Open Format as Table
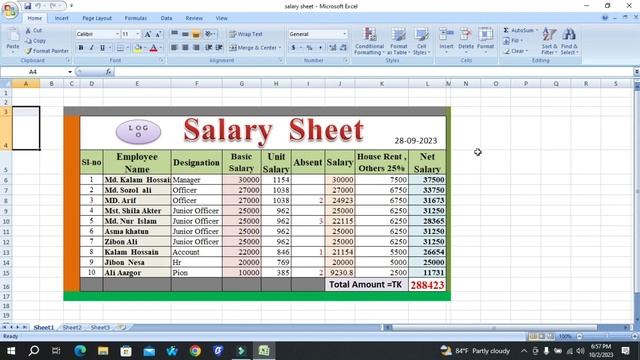The height and width of the screenshot is (360, 640). [398, 41]
